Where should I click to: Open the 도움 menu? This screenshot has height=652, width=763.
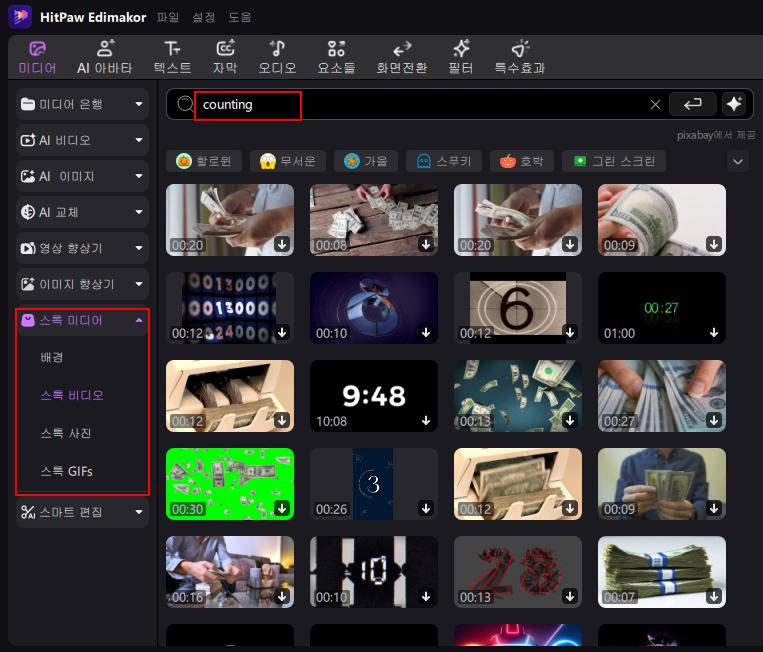pyautogui.click(x=239, y=18)
